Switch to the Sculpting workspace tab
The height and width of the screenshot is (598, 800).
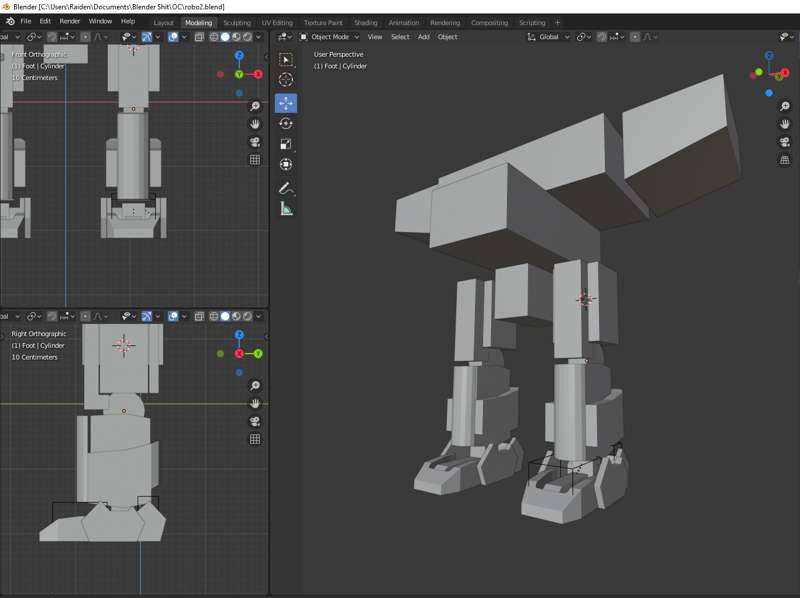click(x=237, y=22)
